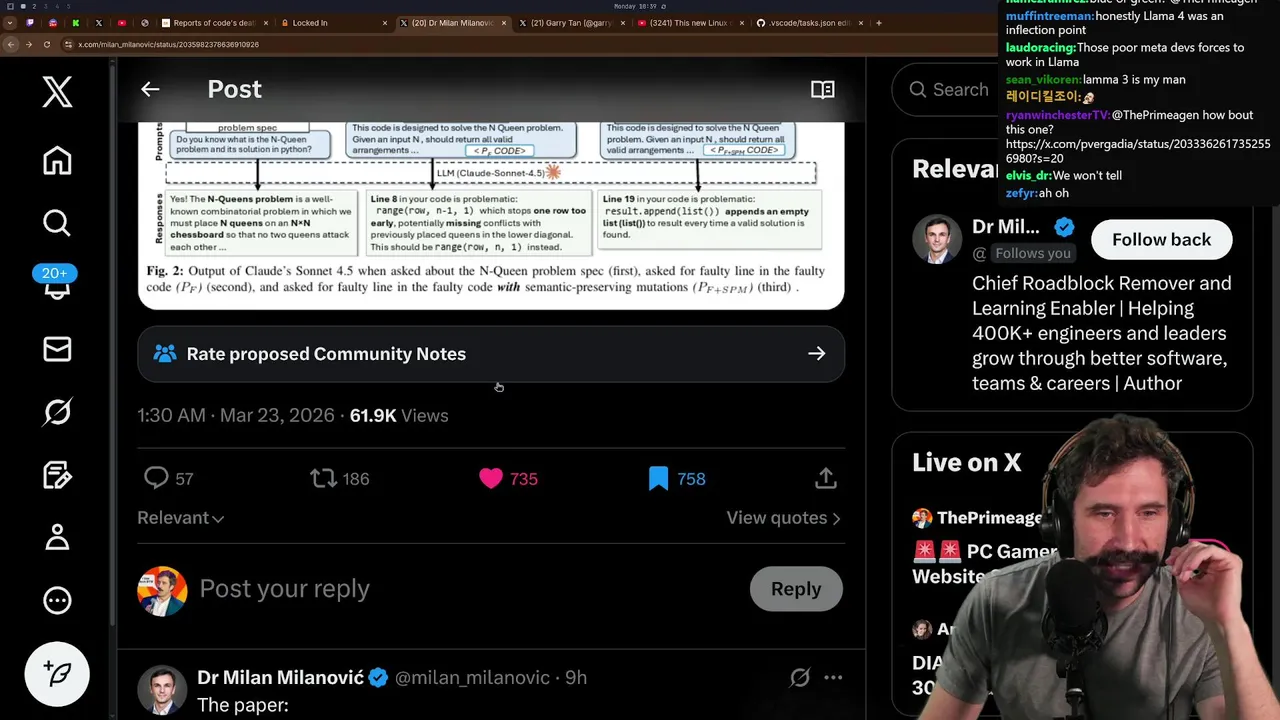1280x720 pixels.
Task: Open reader view book icon
Action: click(822, 89)
